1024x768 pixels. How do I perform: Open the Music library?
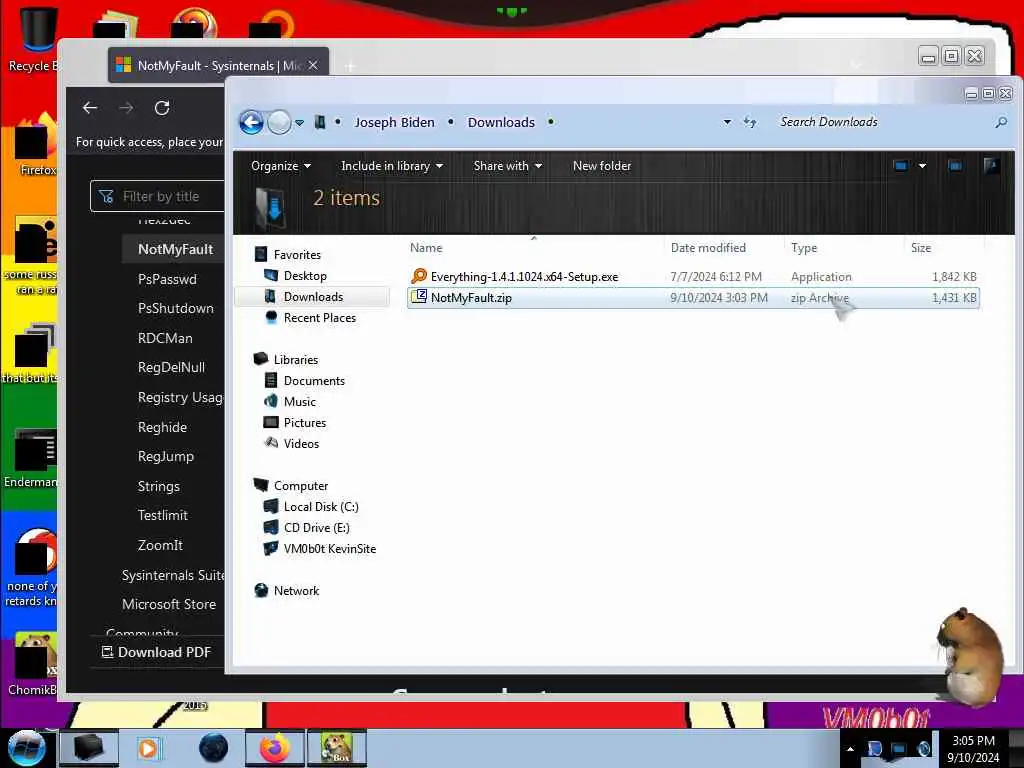pyautogui.click(x=299, y=401)
